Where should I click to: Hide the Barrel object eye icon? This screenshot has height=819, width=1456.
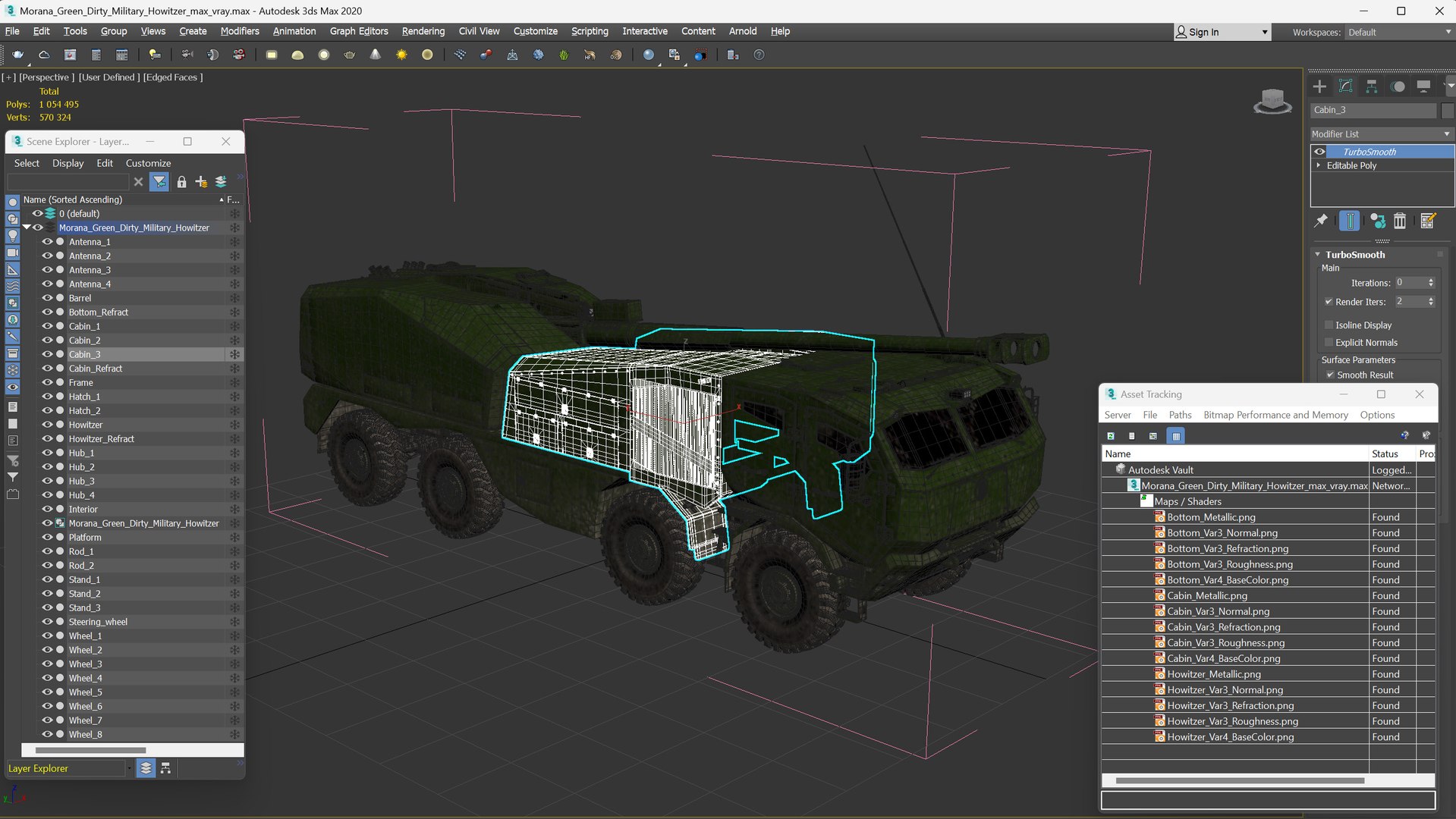tap(47, 298)
